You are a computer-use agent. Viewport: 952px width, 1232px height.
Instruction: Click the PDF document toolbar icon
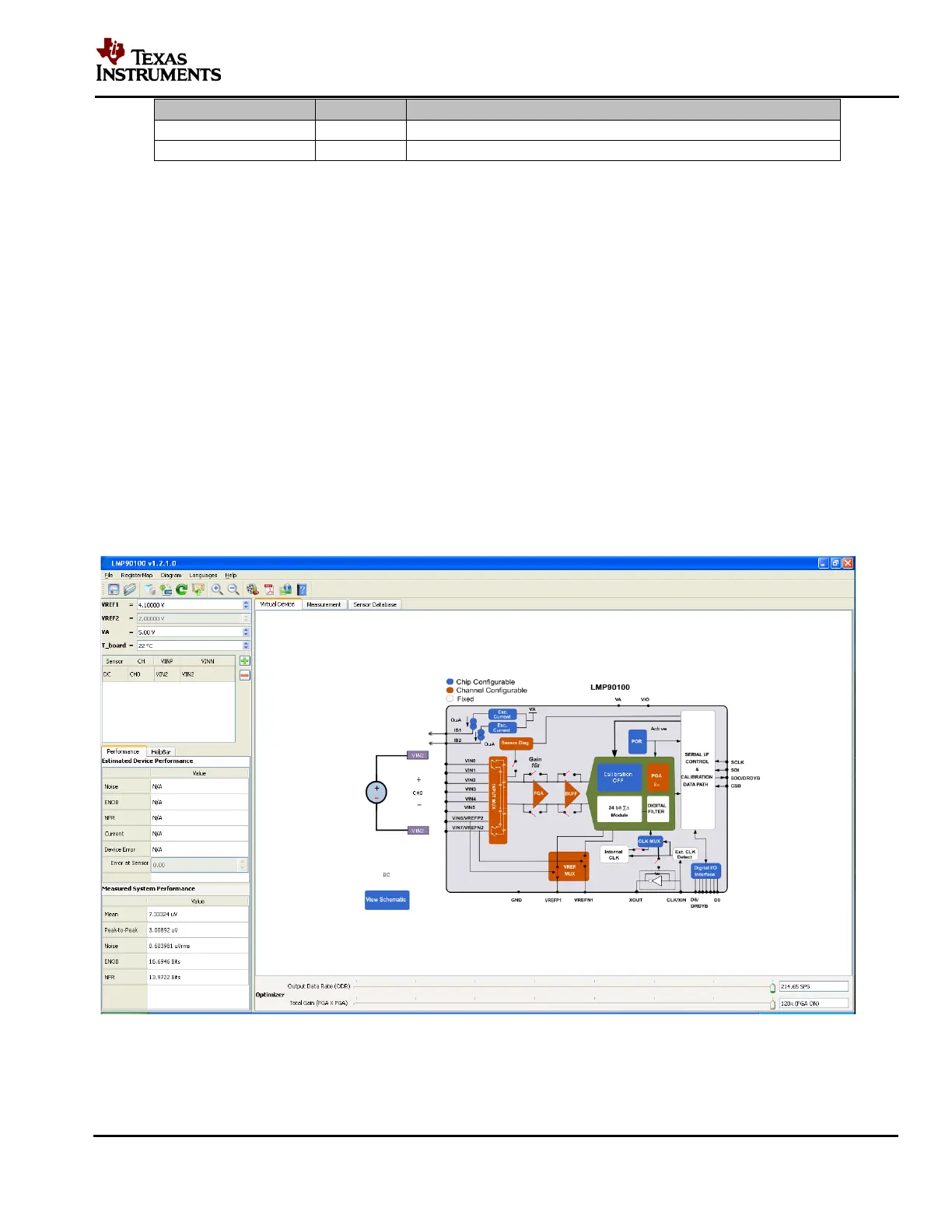pos(269,590)
